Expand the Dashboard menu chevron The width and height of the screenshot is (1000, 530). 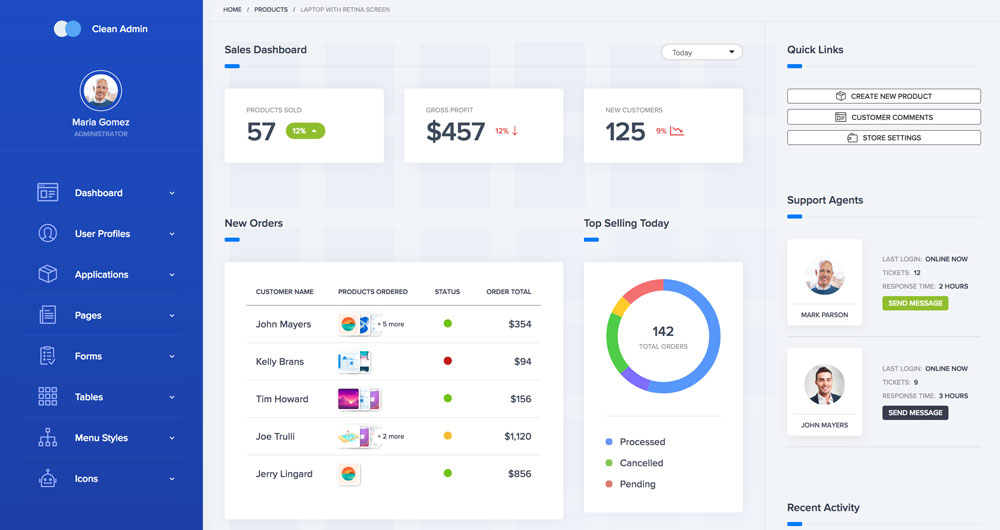(172, 193)
